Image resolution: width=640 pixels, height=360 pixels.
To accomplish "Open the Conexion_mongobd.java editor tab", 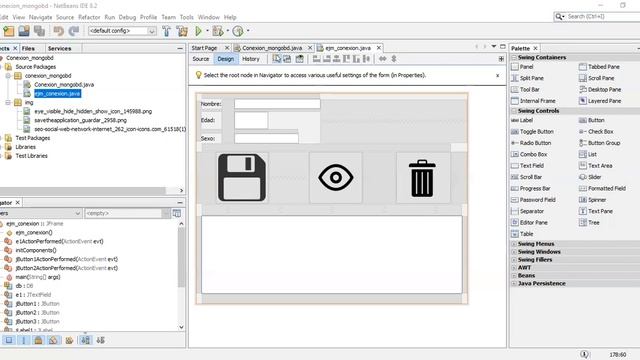I will coord(272,48).
